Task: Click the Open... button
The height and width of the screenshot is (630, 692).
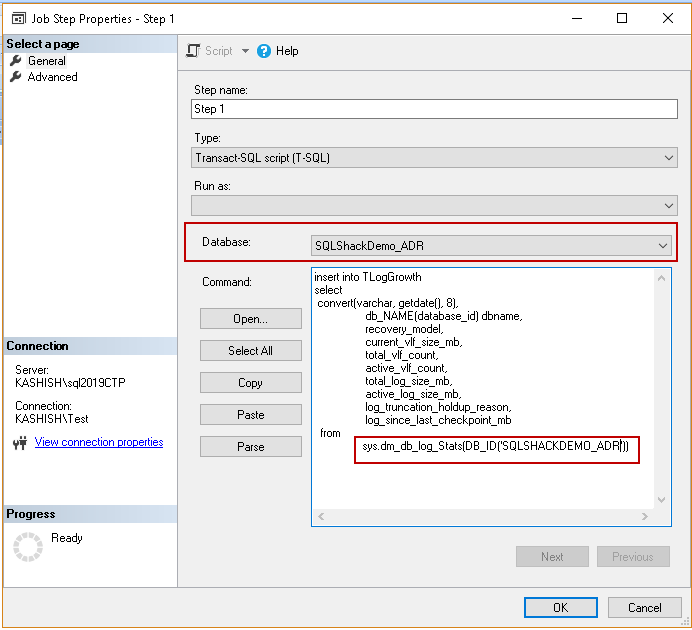Action: [x=251, y=319]
